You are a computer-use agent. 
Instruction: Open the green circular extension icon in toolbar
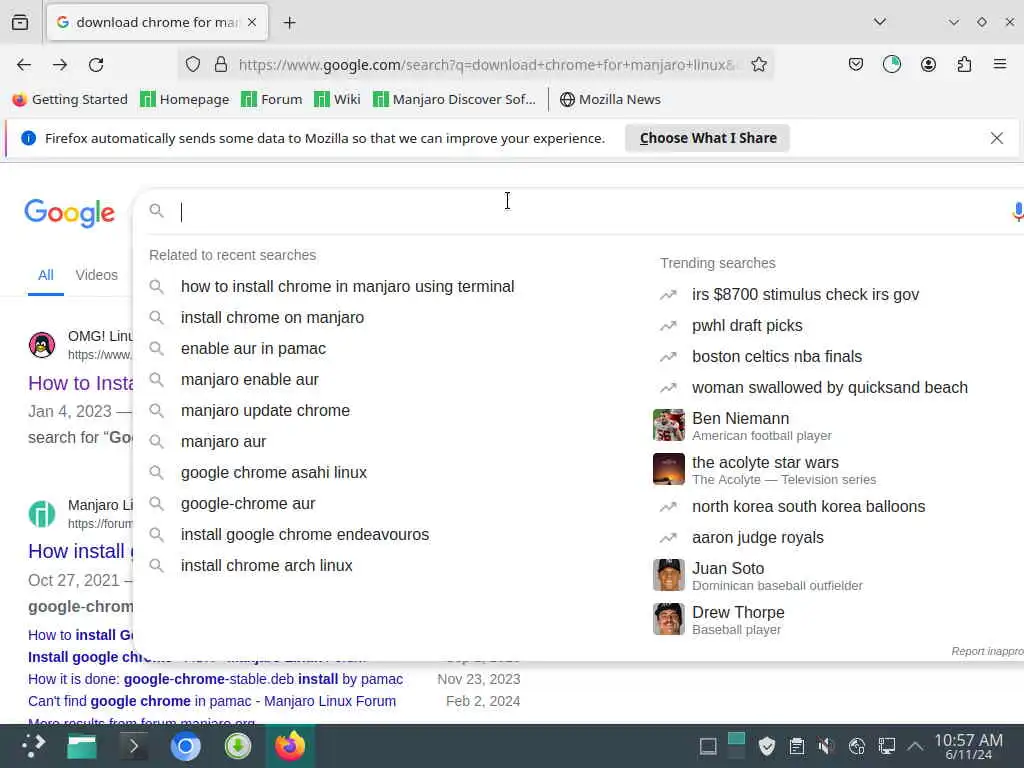click(891, 64)
